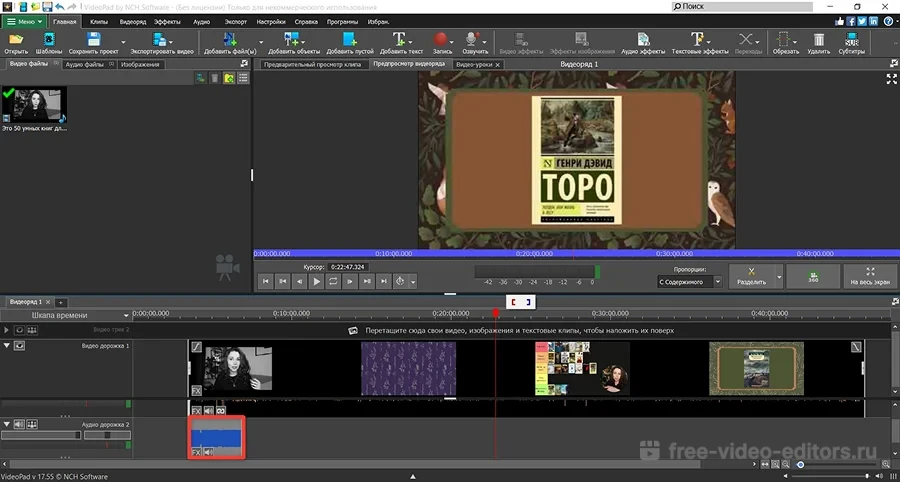Click the 360 view button

[x=813, y=277]
